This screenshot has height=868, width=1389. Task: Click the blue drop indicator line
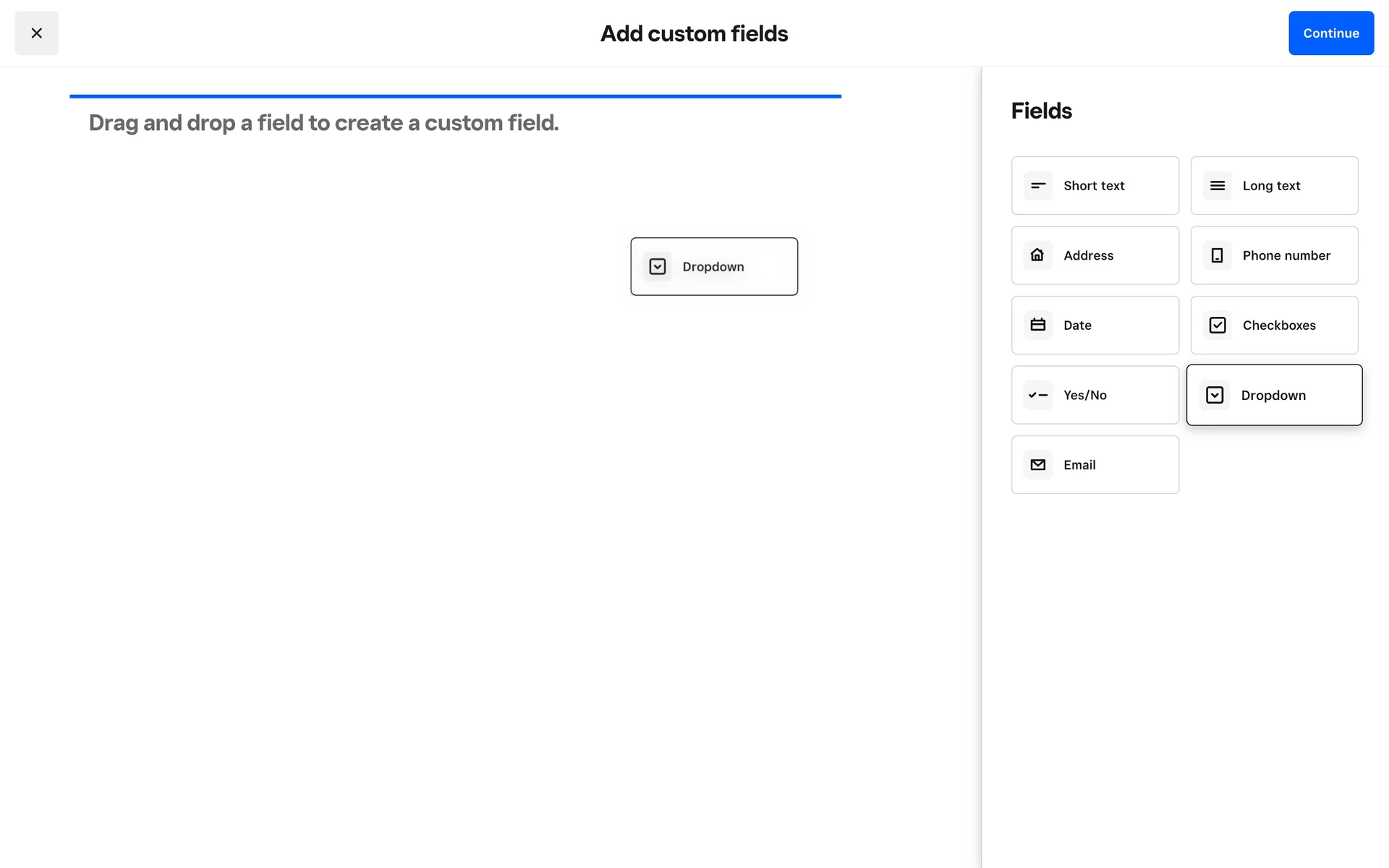[x=455, y=96]
